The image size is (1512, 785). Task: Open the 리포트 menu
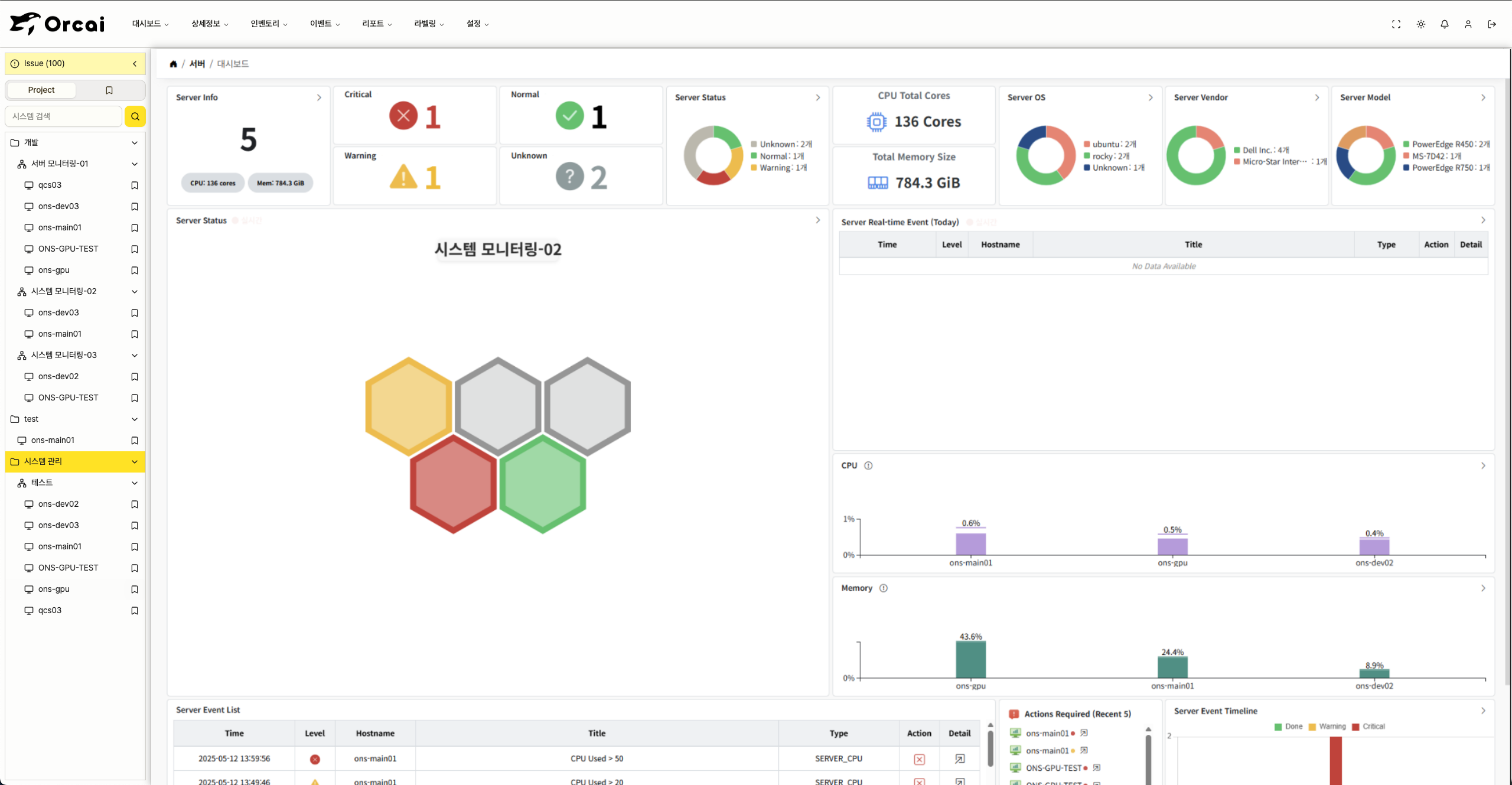click(x=376, y=24)
